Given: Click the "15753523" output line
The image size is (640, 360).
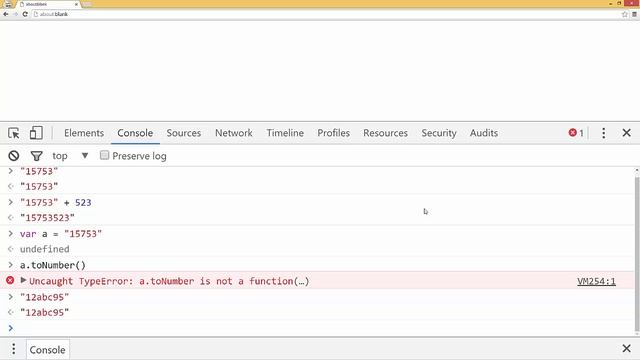Looking at the screenshot, I should 47,218.
